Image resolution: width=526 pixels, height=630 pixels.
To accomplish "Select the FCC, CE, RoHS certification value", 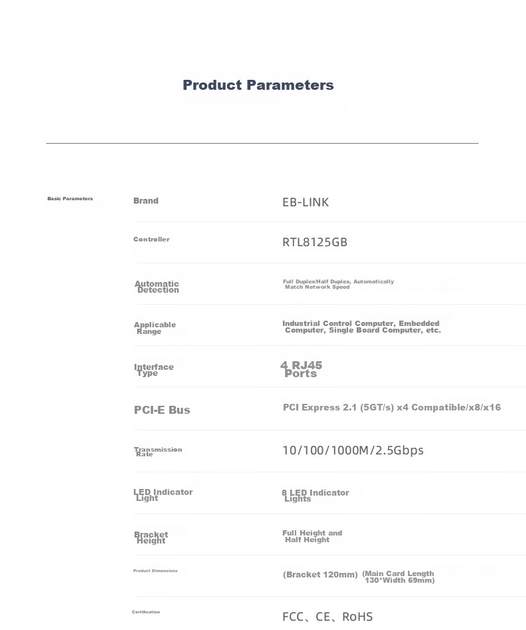I will [x=327, y=617].
